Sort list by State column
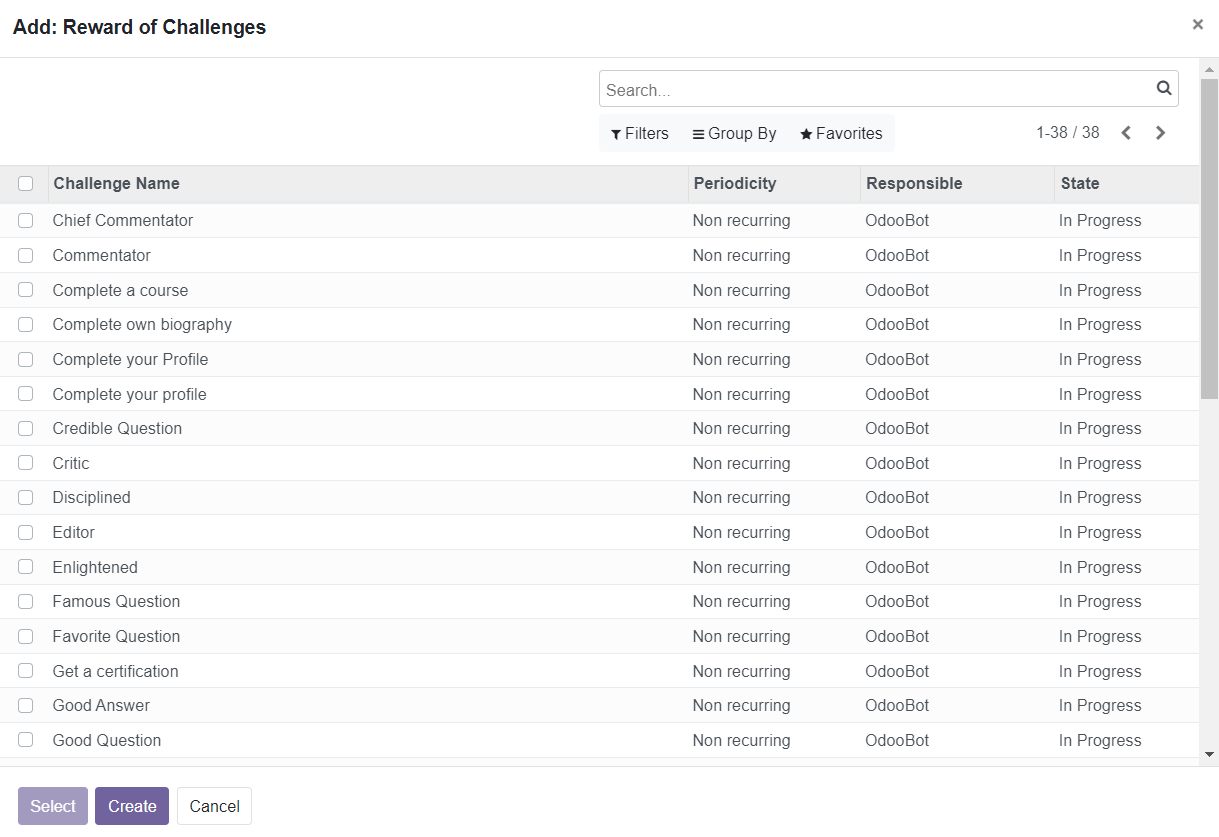 pos(1079,184)
